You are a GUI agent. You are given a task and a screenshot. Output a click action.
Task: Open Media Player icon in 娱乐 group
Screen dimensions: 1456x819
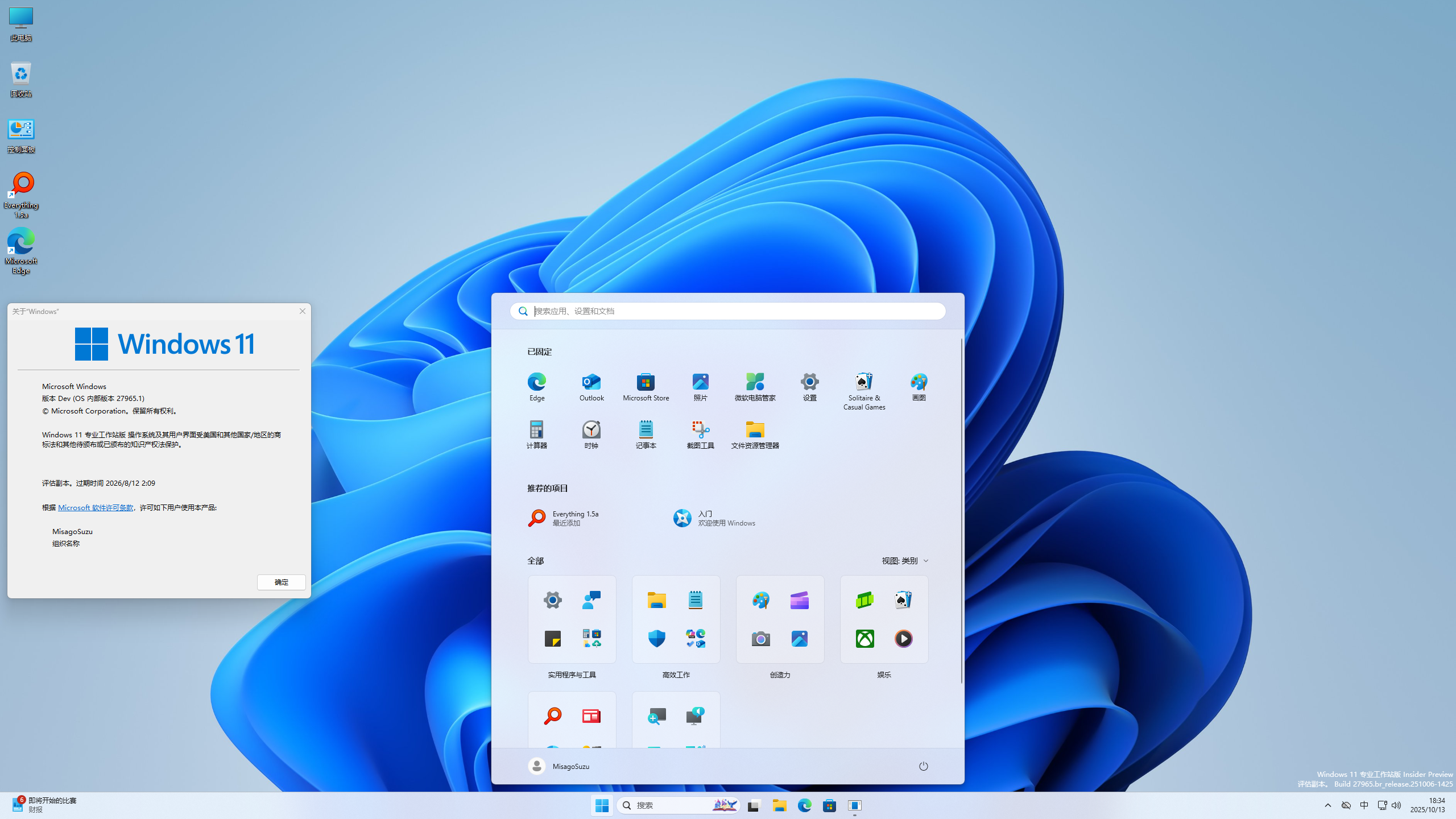[x=904, y=639]
